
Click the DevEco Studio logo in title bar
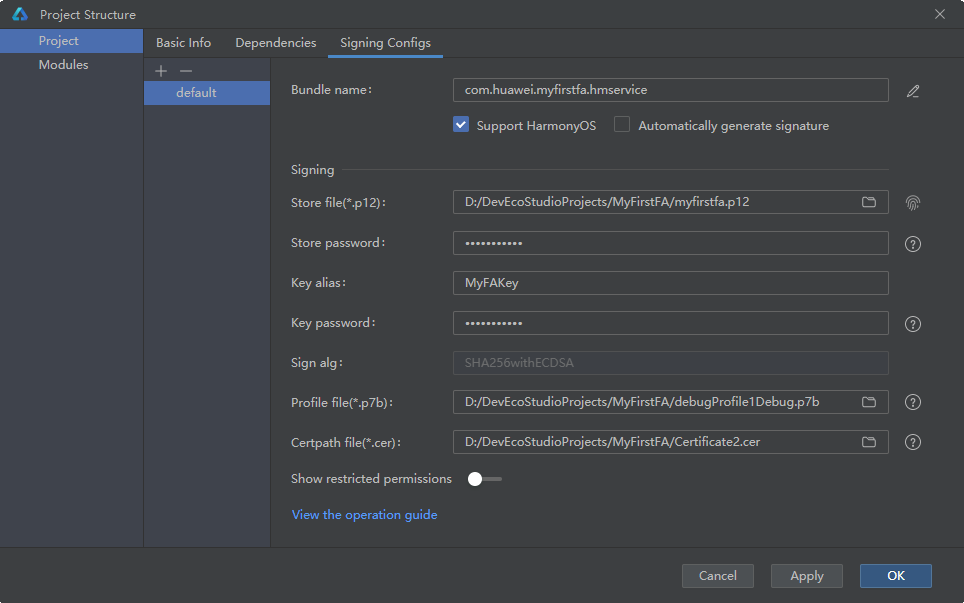(20, 14)
